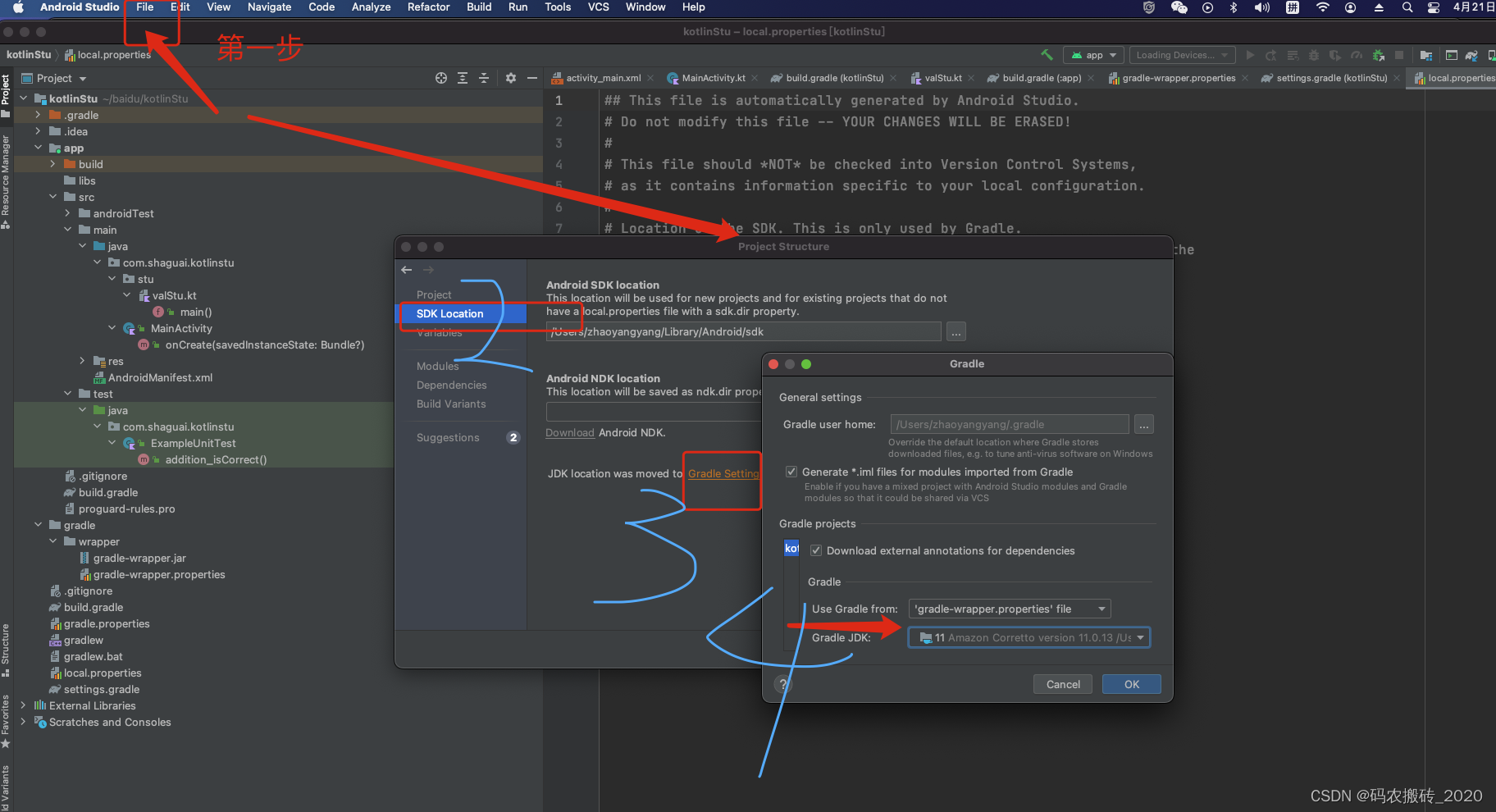1496x812 pixels.
Task: Click help question mark in Gradle dialog
Action: pos(783,684)
